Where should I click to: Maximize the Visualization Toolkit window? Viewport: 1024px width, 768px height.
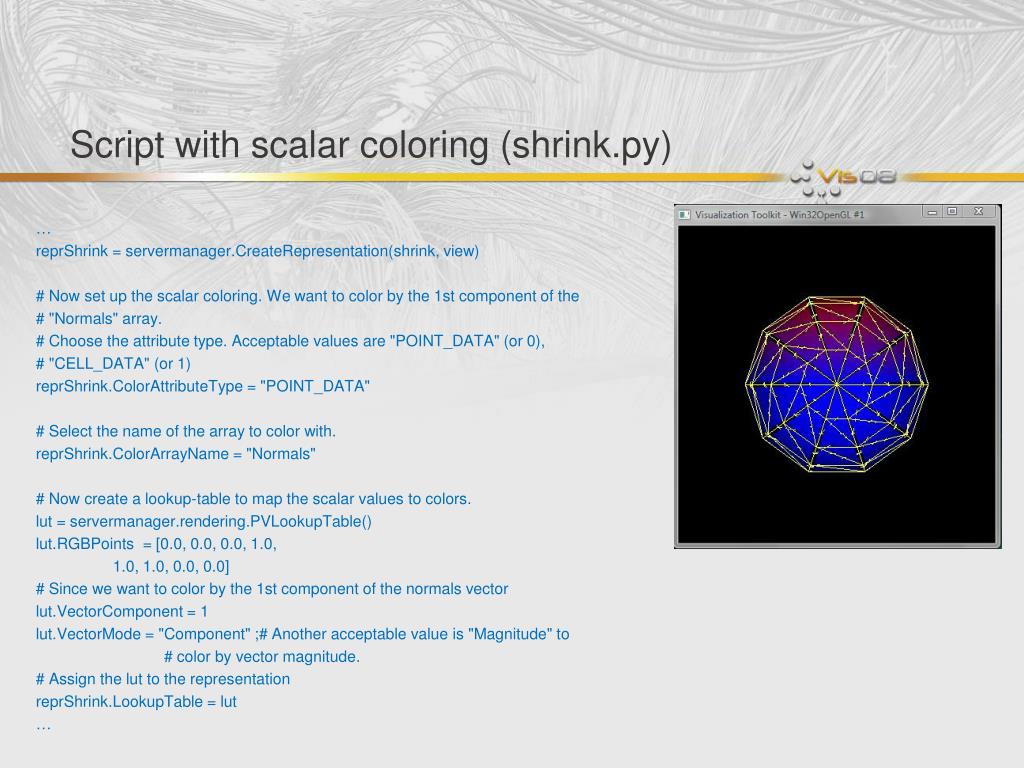tap(952, 212)
